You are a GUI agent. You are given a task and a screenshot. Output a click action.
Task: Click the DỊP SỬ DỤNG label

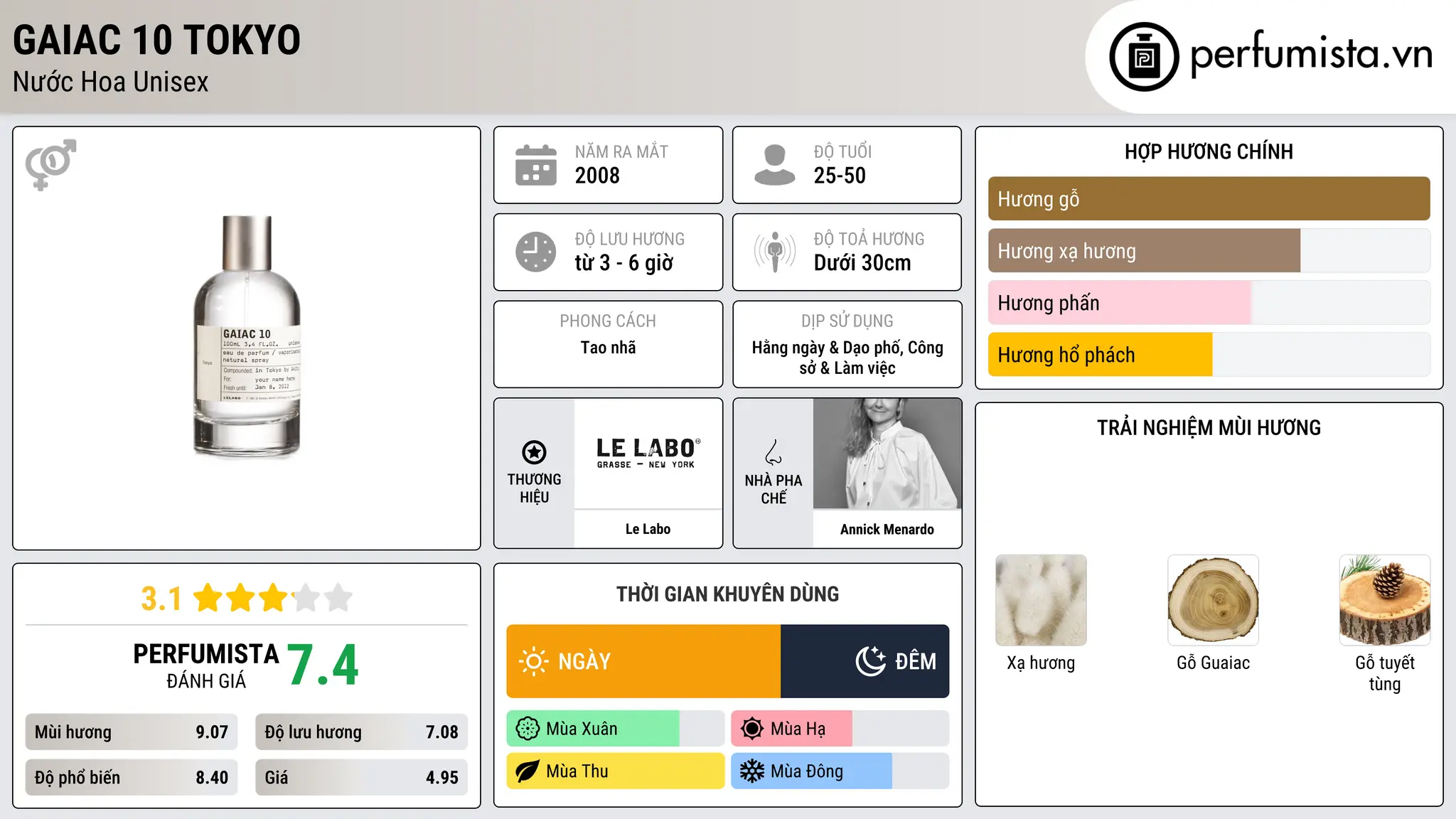(x=847, y=321)
